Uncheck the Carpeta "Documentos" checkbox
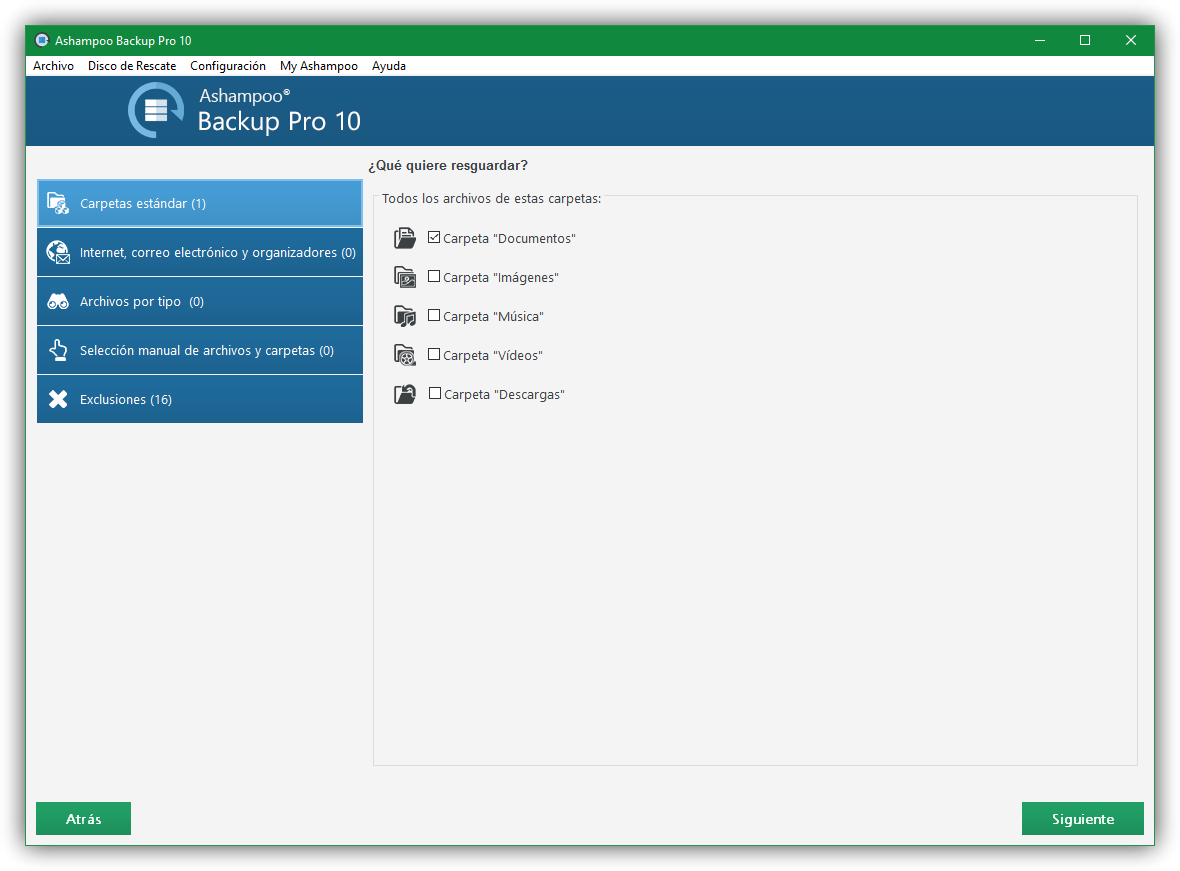1180x871 pixels. tap(434, 237)
